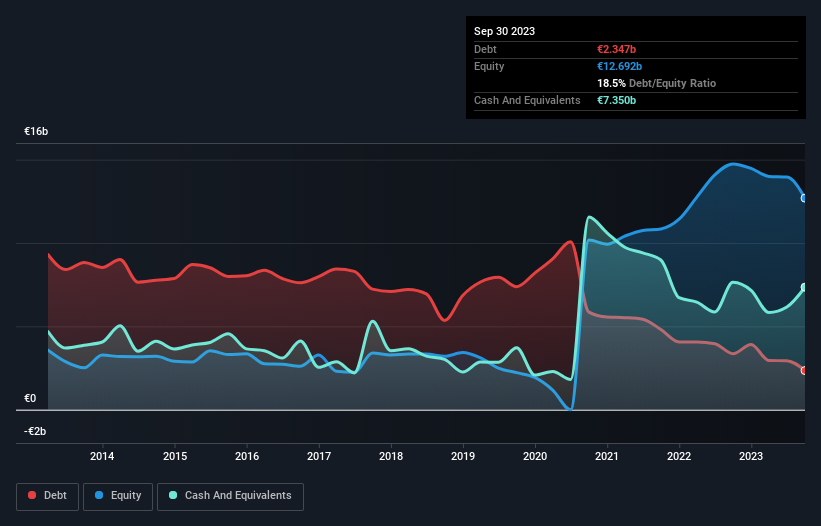Click the red Debt legend dot
821x526 pixels.
coord(32,495)
